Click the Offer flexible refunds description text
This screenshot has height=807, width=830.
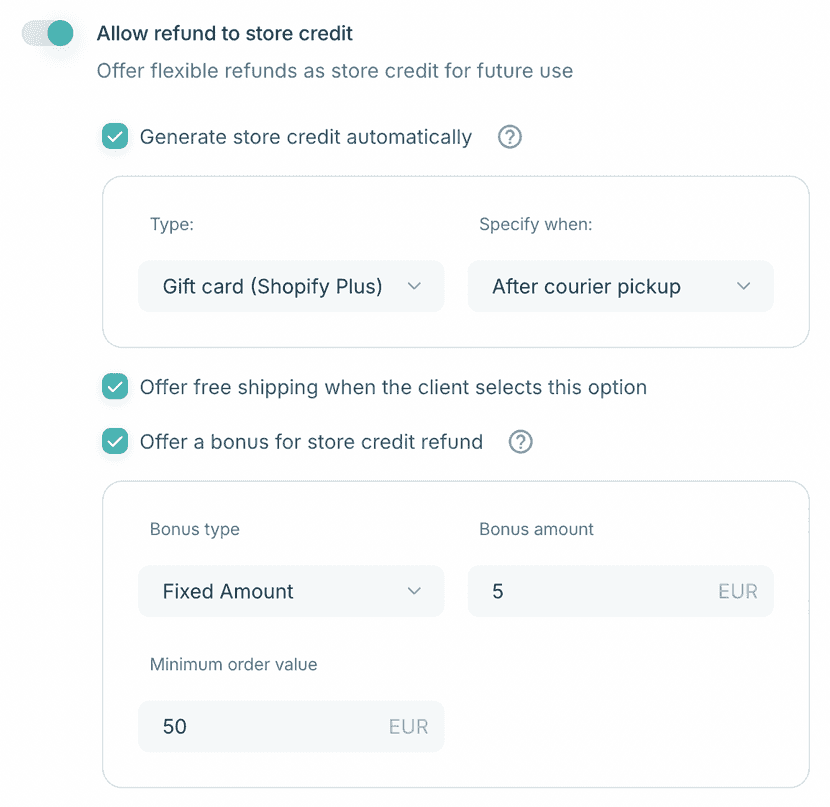coord(335,72)
